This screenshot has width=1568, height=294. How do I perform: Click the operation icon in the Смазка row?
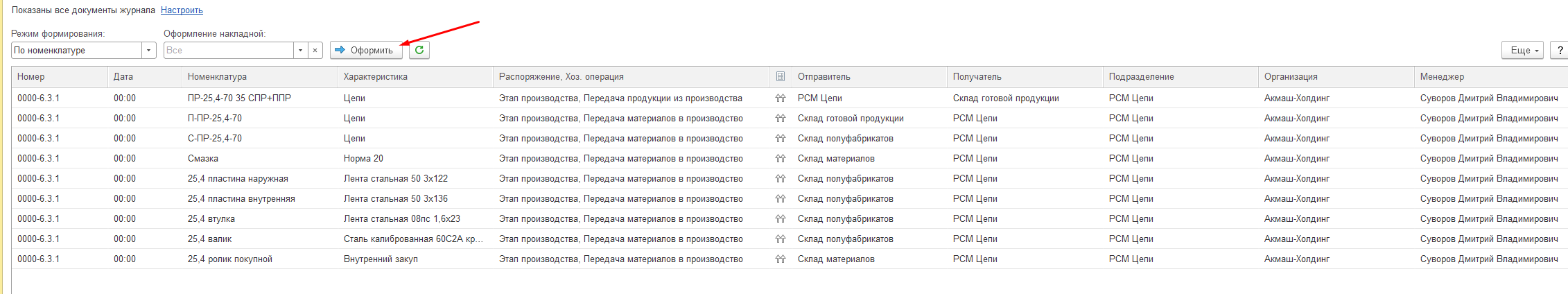point(781,159)
